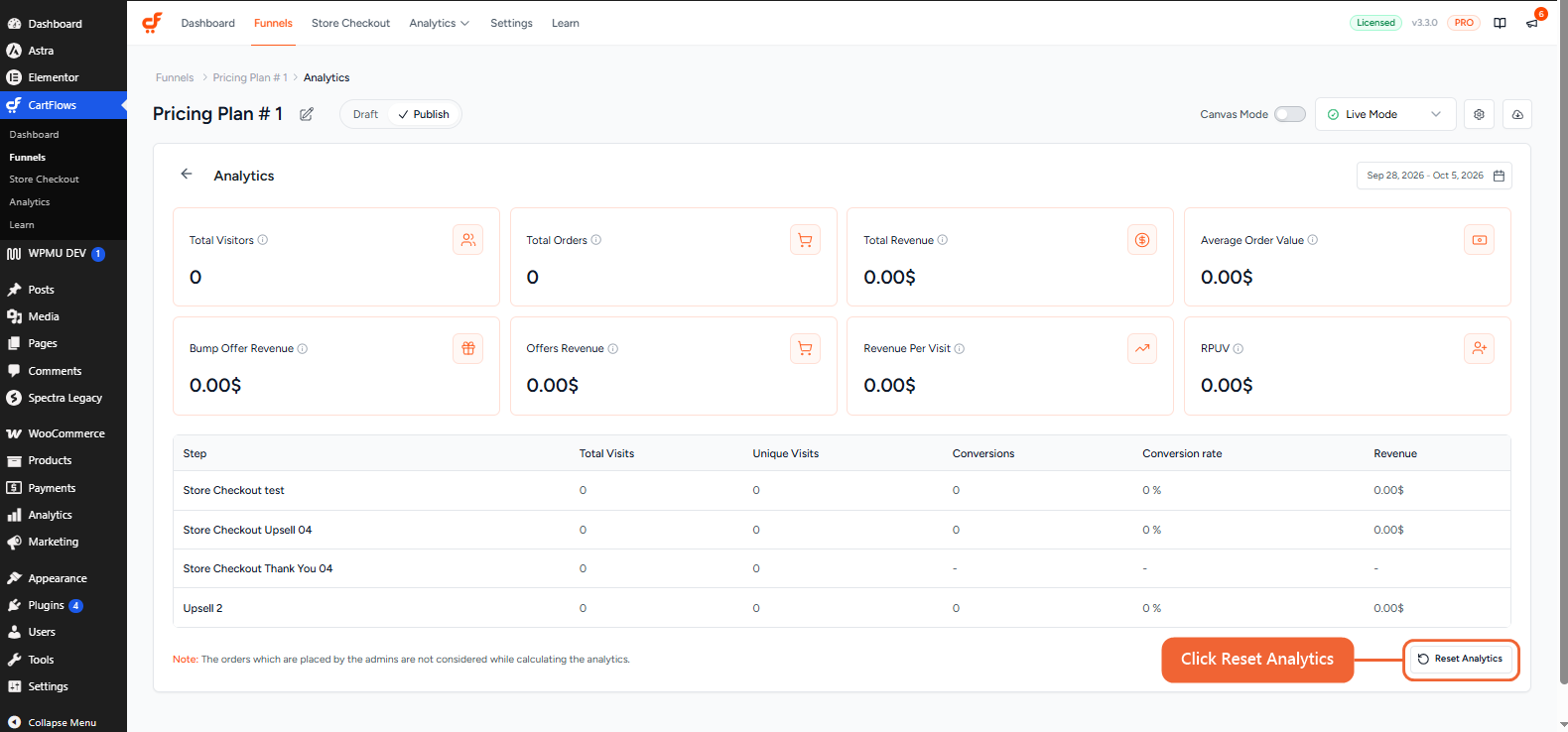Click the Funnels breadcrumb link
Image resolution: width=1568 pixels, height=732 pixels.
(175, 77)
